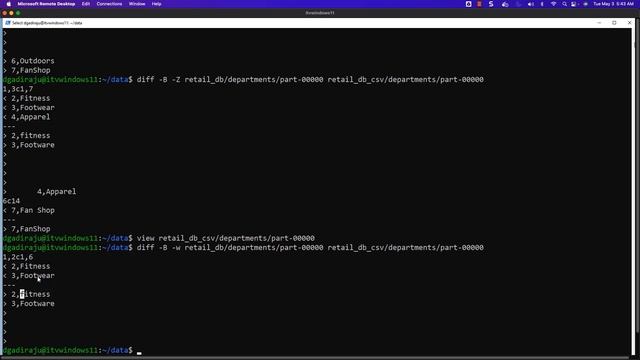The image size is (640, 360).
Task: Click the '6c14' diff header
Action: coord(11,201)
